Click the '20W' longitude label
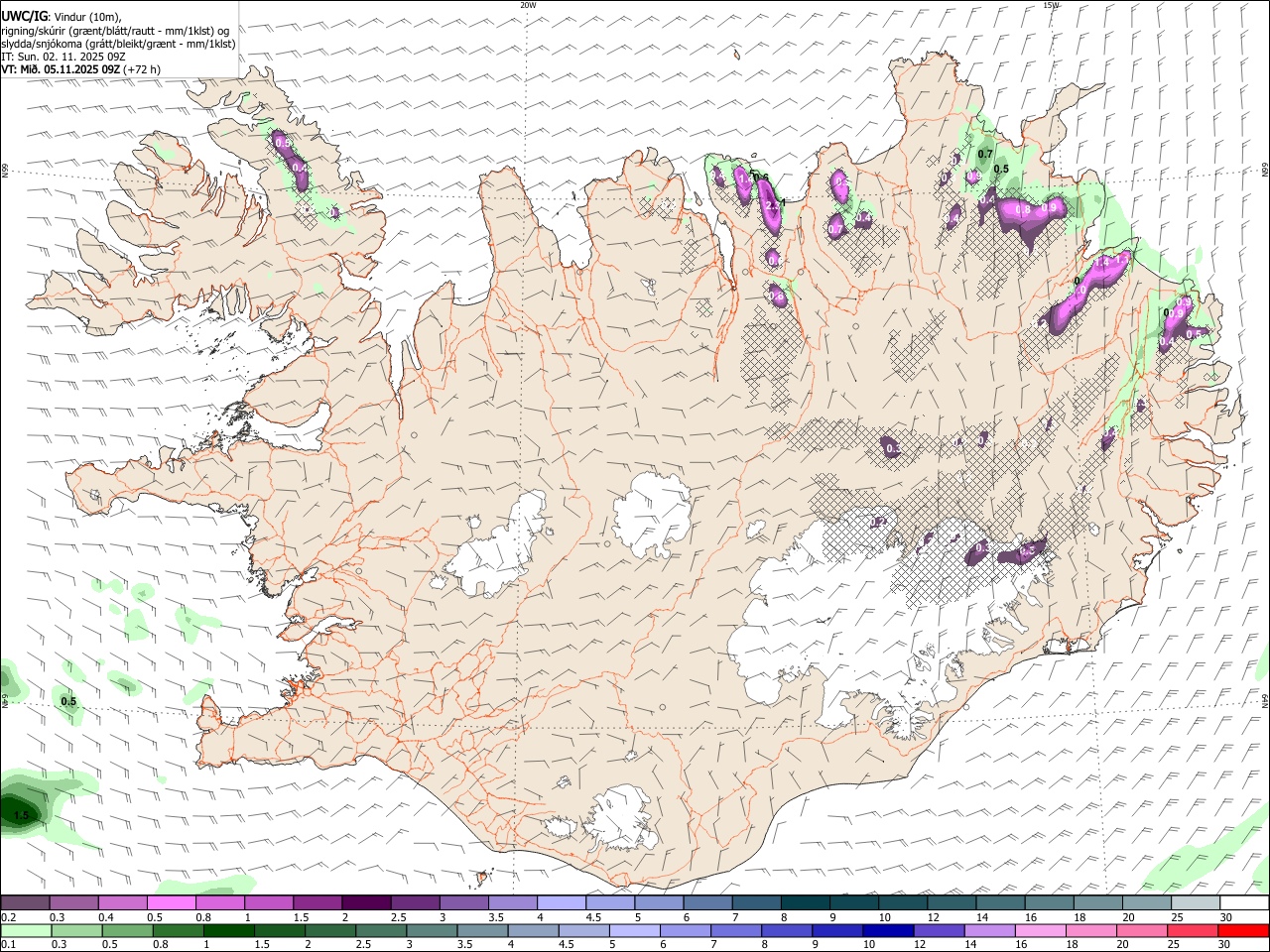Image resolution: width=1270 pixels, height=952 pixels. 528,5
